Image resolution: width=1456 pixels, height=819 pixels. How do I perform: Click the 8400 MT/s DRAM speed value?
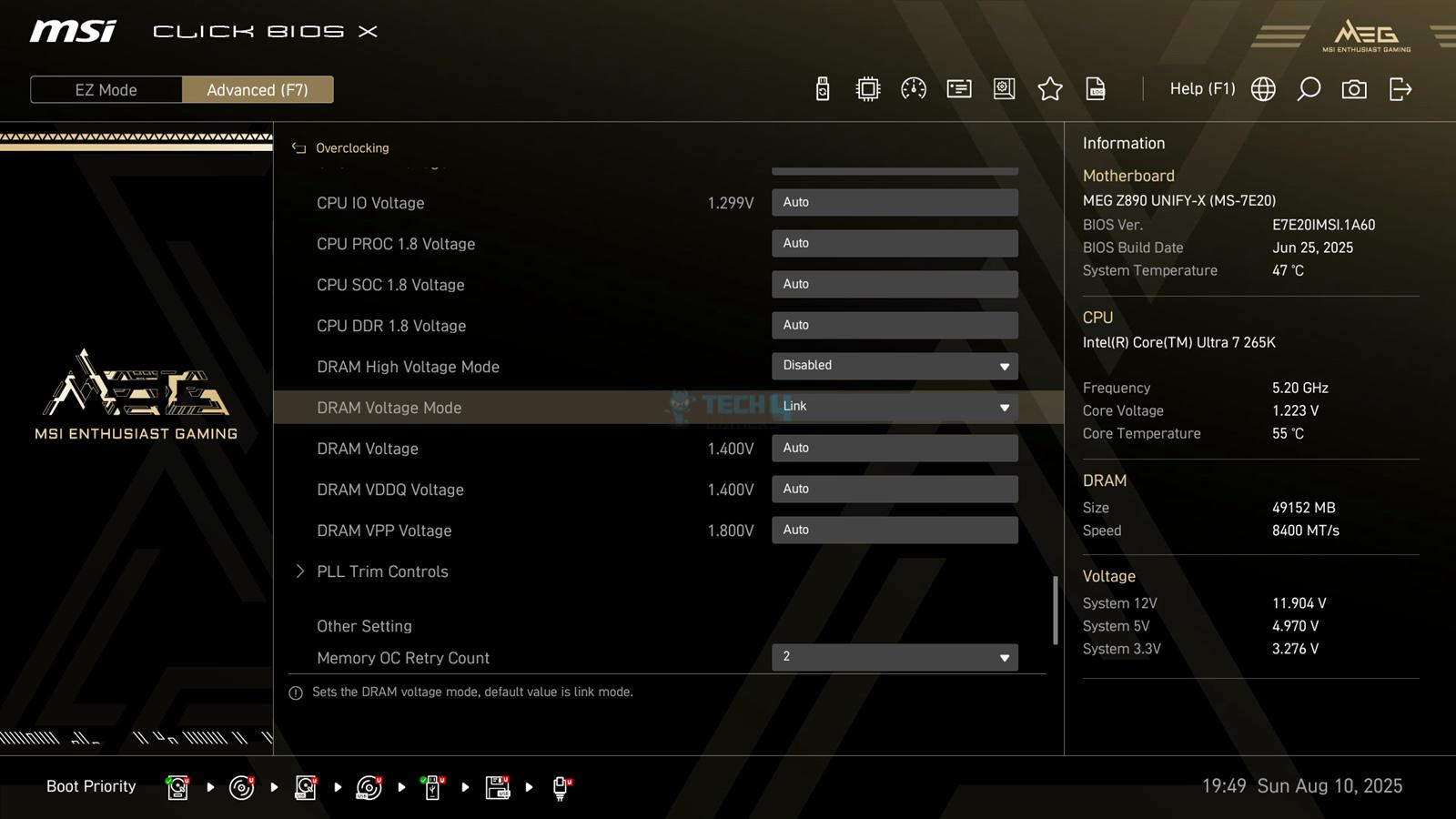coord(1306,531)
